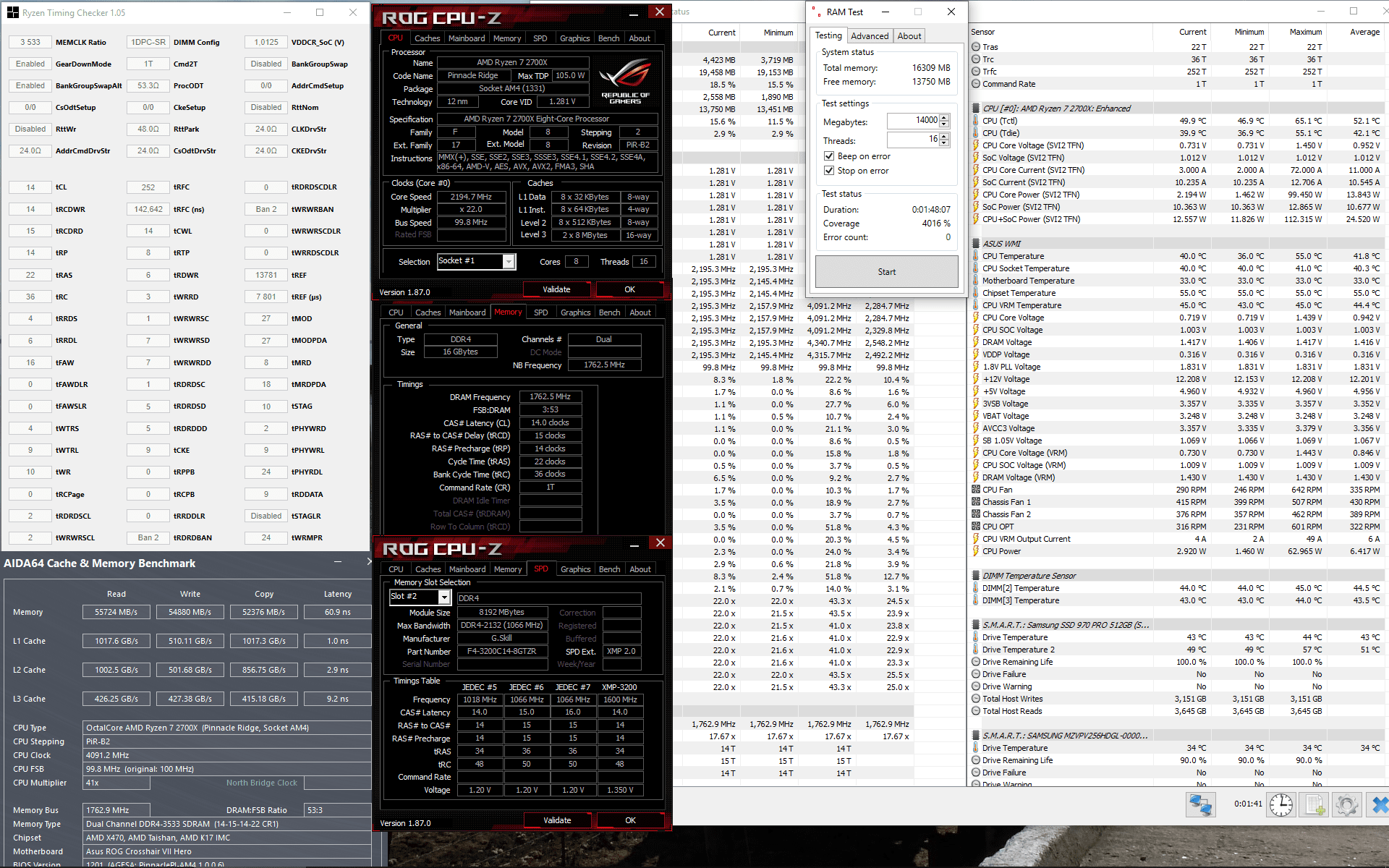Open Graphics tab in middle CPU-Z Memory window
1389x868 pixels.
[x=575, y=312]
